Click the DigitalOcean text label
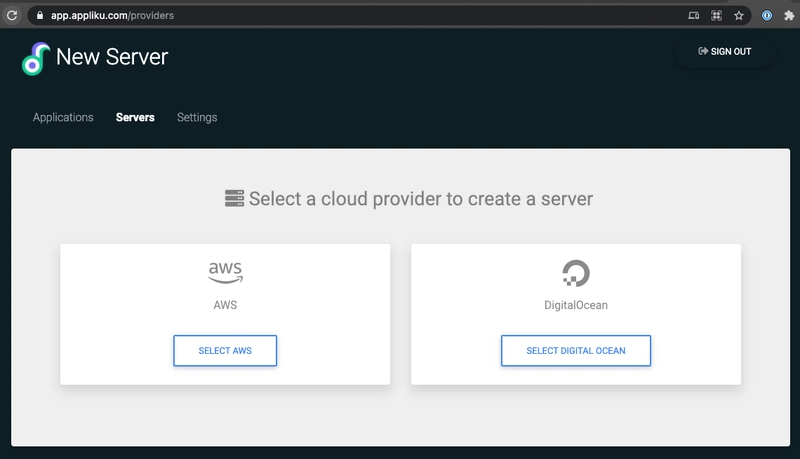This screenshot has height=459, width=800. [x=576, y=305]
